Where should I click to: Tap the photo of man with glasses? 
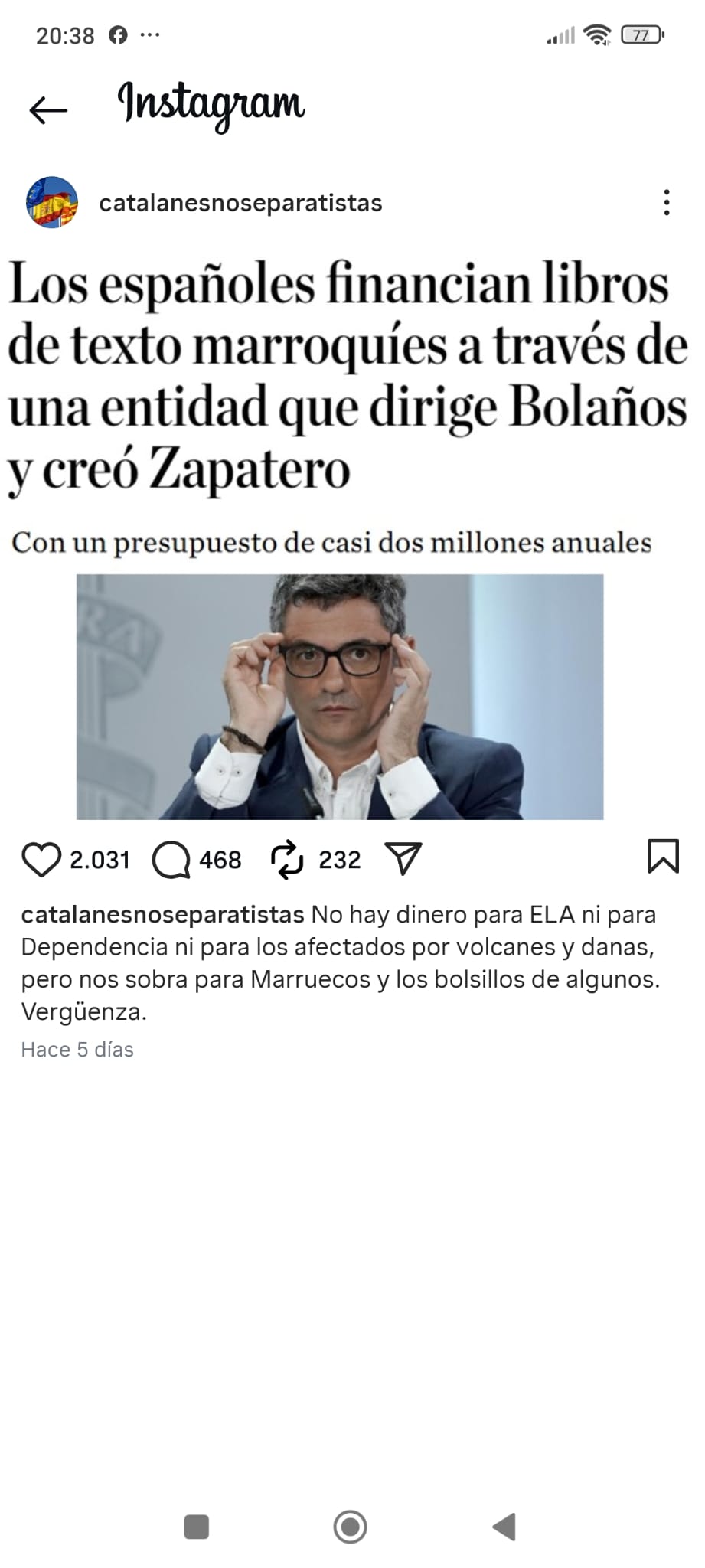[340, 697]
